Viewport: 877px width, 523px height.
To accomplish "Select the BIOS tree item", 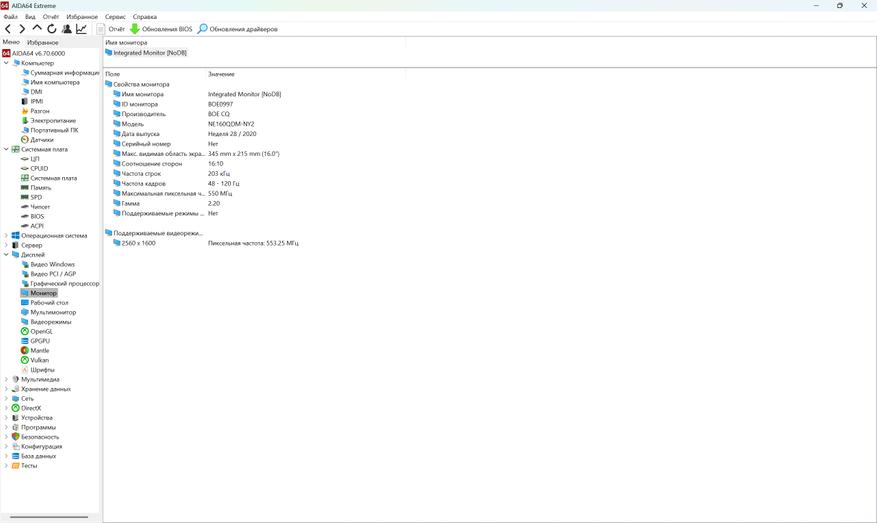I will pos(32,216).
